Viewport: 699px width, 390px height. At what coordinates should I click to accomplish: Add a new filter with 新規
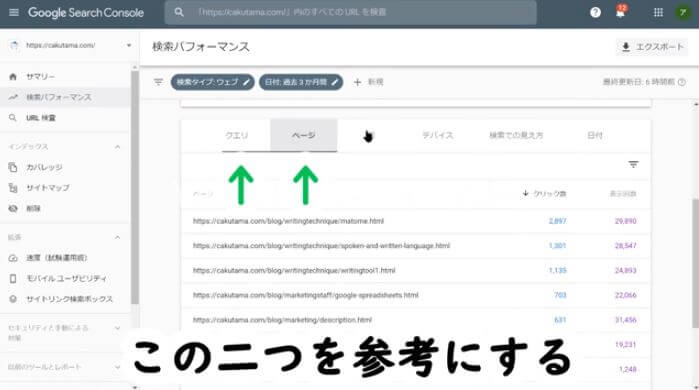pos(368,82)
